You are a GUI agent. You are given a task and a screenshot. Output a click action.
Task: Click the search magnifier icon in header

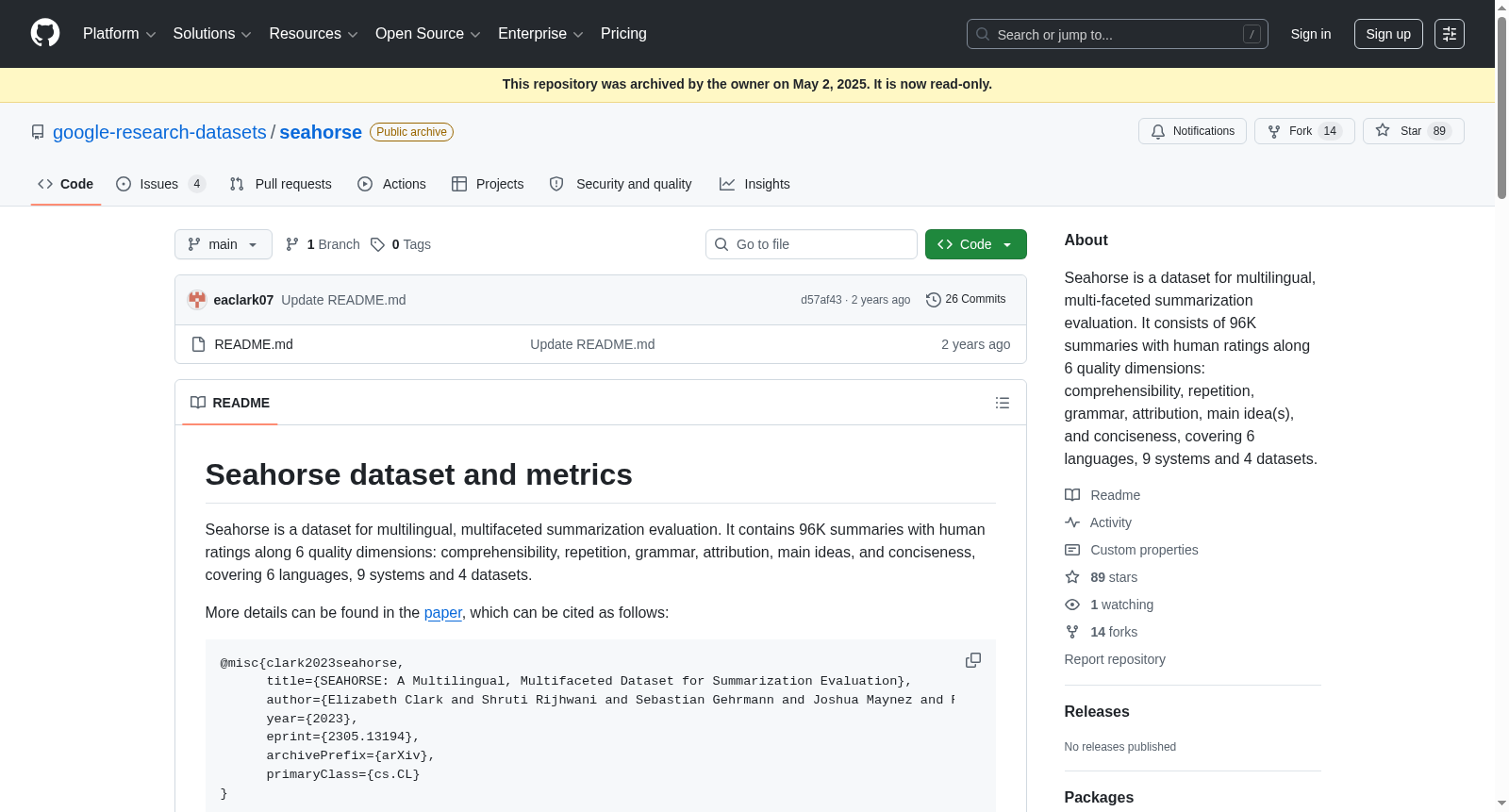point(983,34)
